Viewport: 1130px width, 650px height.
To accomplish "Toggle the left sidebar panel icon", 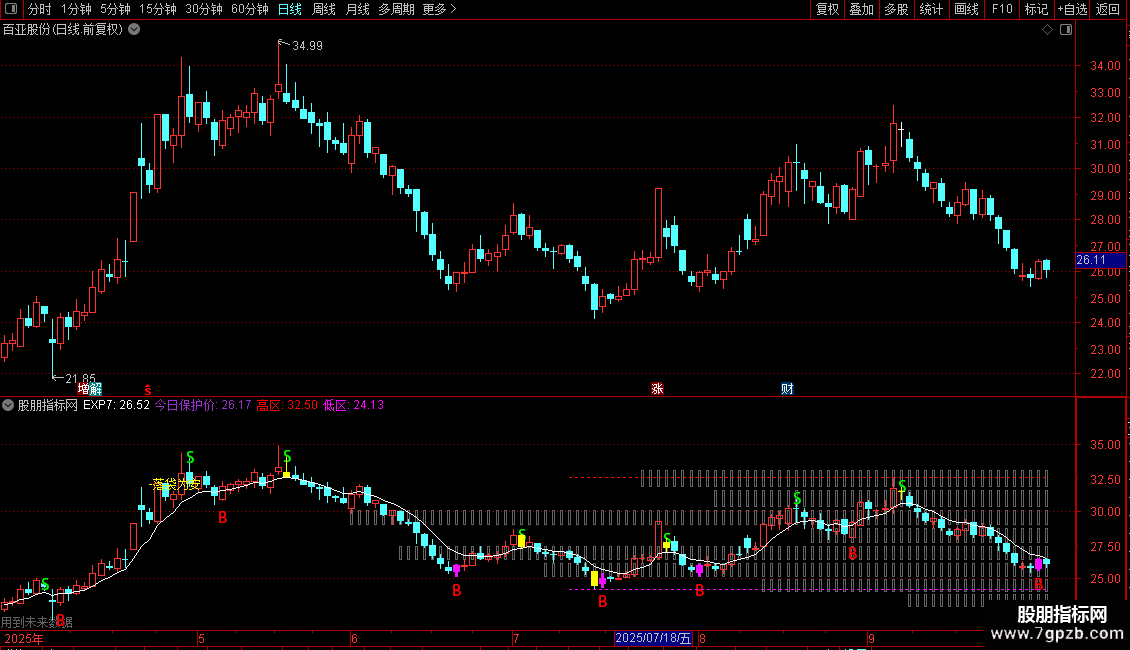I will (11, 9).
